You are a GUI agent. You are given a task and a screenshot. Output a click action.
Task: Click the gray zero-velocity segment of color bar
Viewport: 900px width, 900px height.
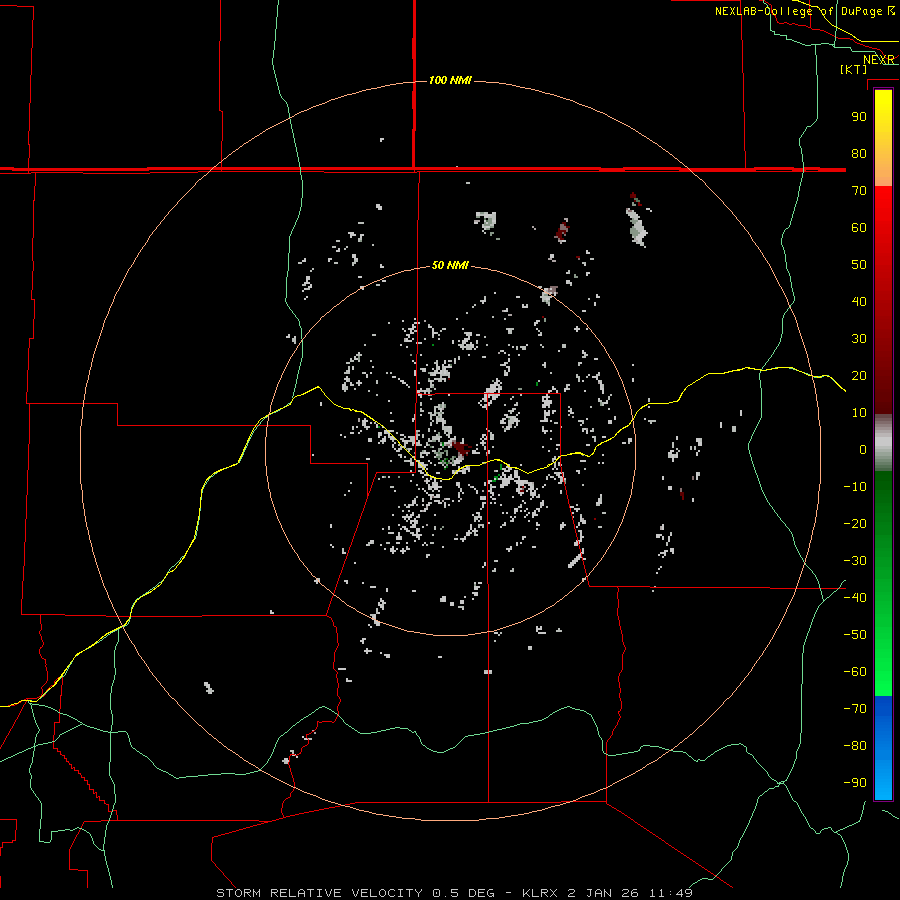[883, 443]
